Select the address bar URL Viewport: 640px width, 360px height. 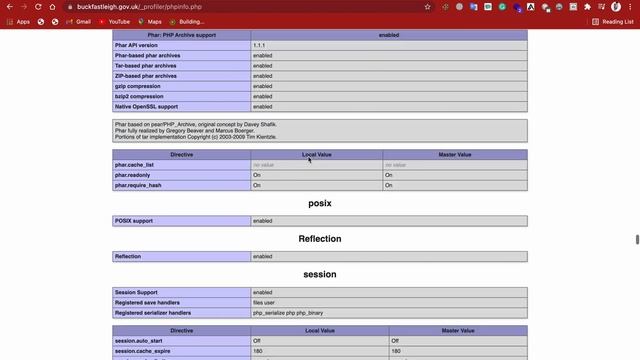coord(139,7)
